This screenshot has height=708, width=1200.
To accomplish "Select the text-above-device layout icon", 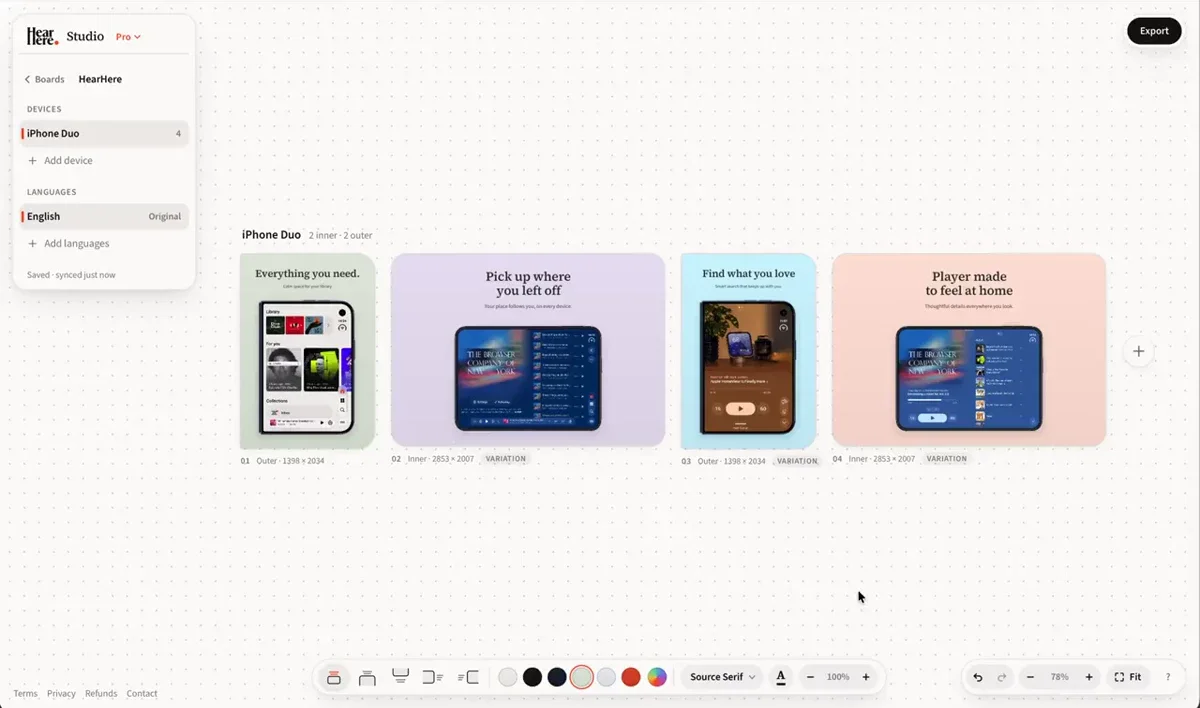I will [334, 677].
